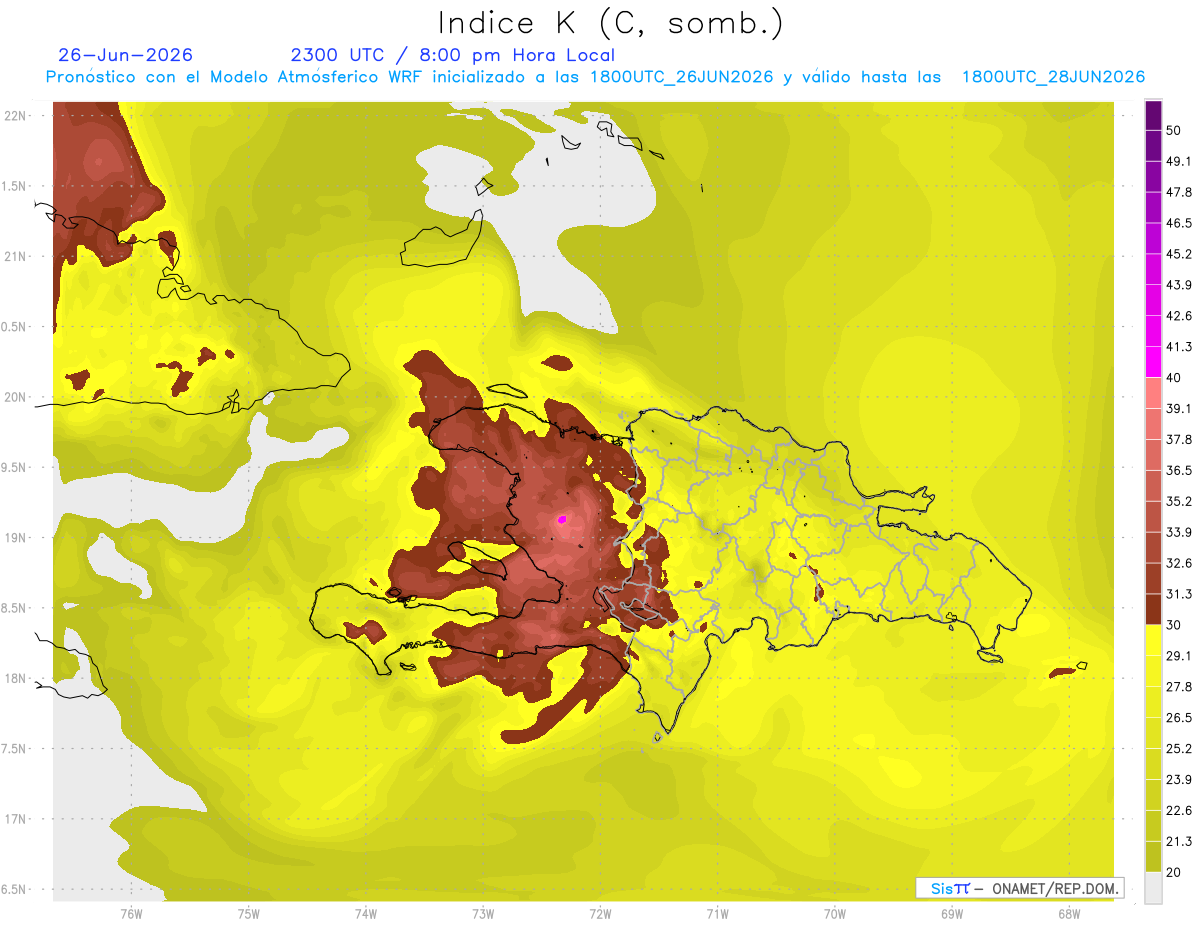The image size is (1200, 927).
Task: Click the color scale label "50"
Action: tap(1174, 130)
